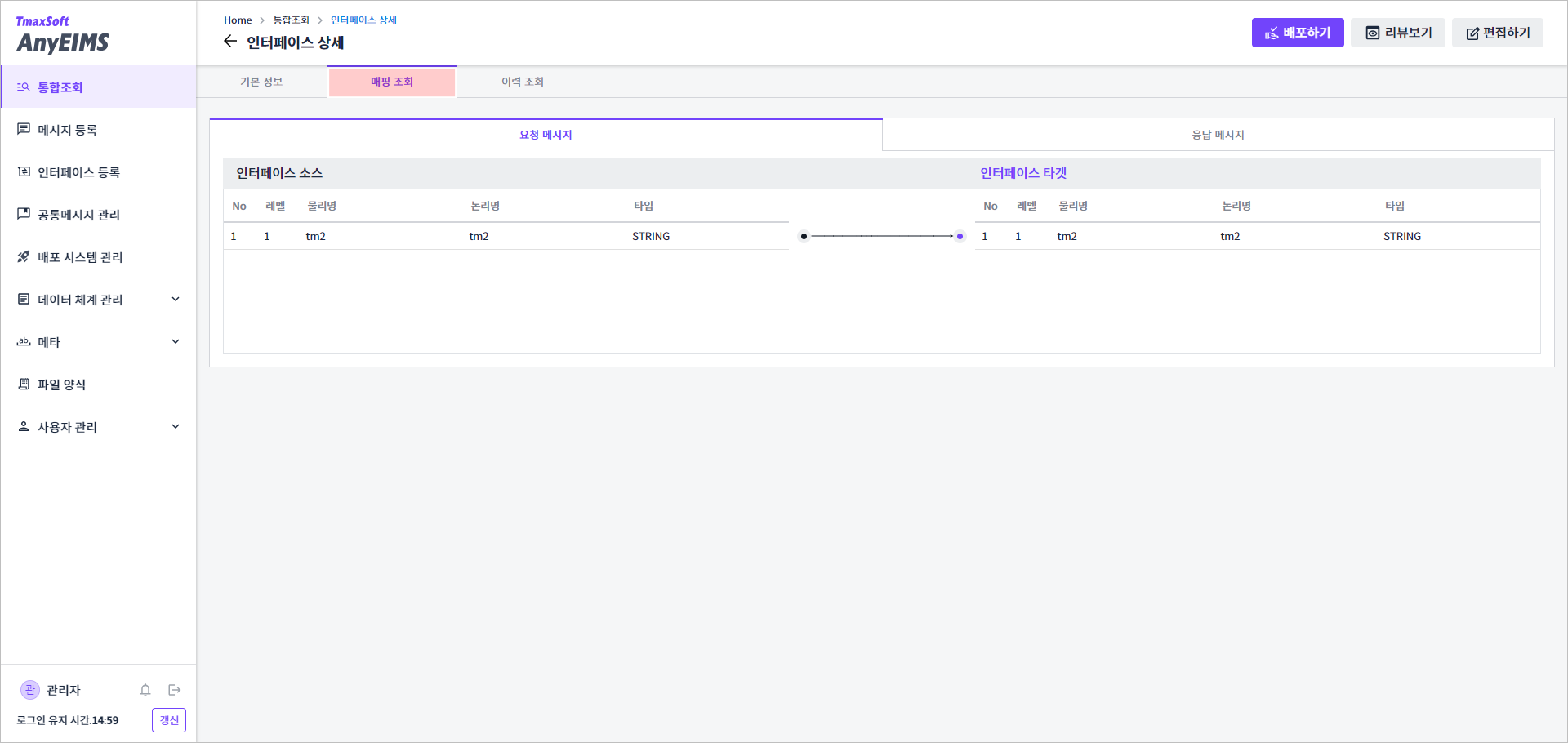This screenshot has height=743, width=1568.
Task: Click the logout icon beside the bell
Action: point(174,690)
